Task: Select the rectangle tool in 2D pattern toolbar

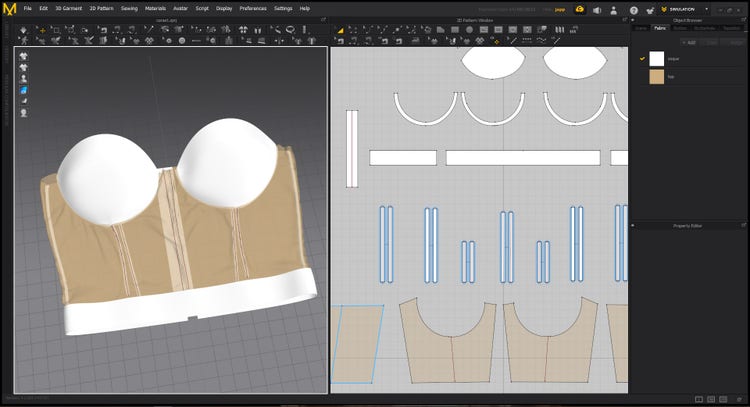Action: (x=454, y=29)
